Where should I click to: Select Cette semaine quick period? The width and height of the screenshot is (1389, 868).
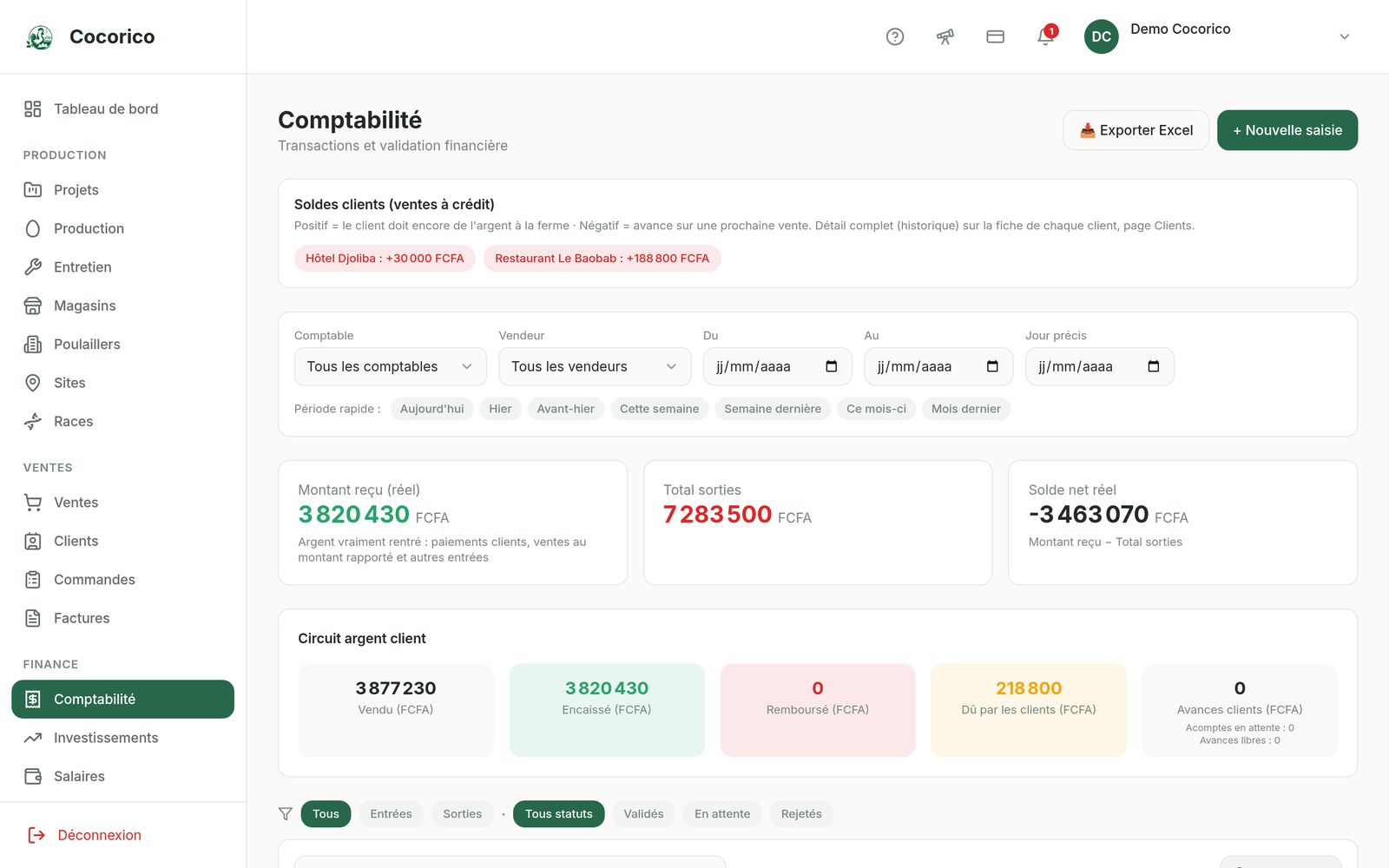click(x=660, y=409)
